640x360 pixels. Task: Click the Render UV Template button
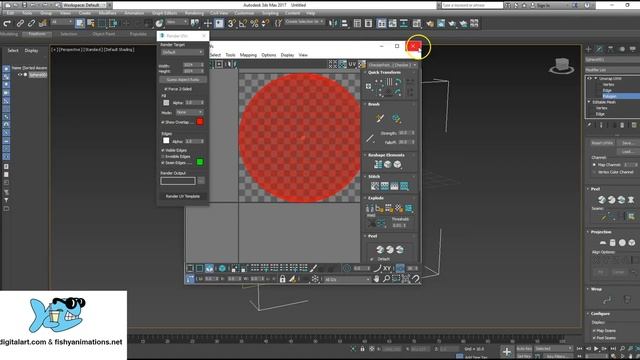click(x=183, y=196)
